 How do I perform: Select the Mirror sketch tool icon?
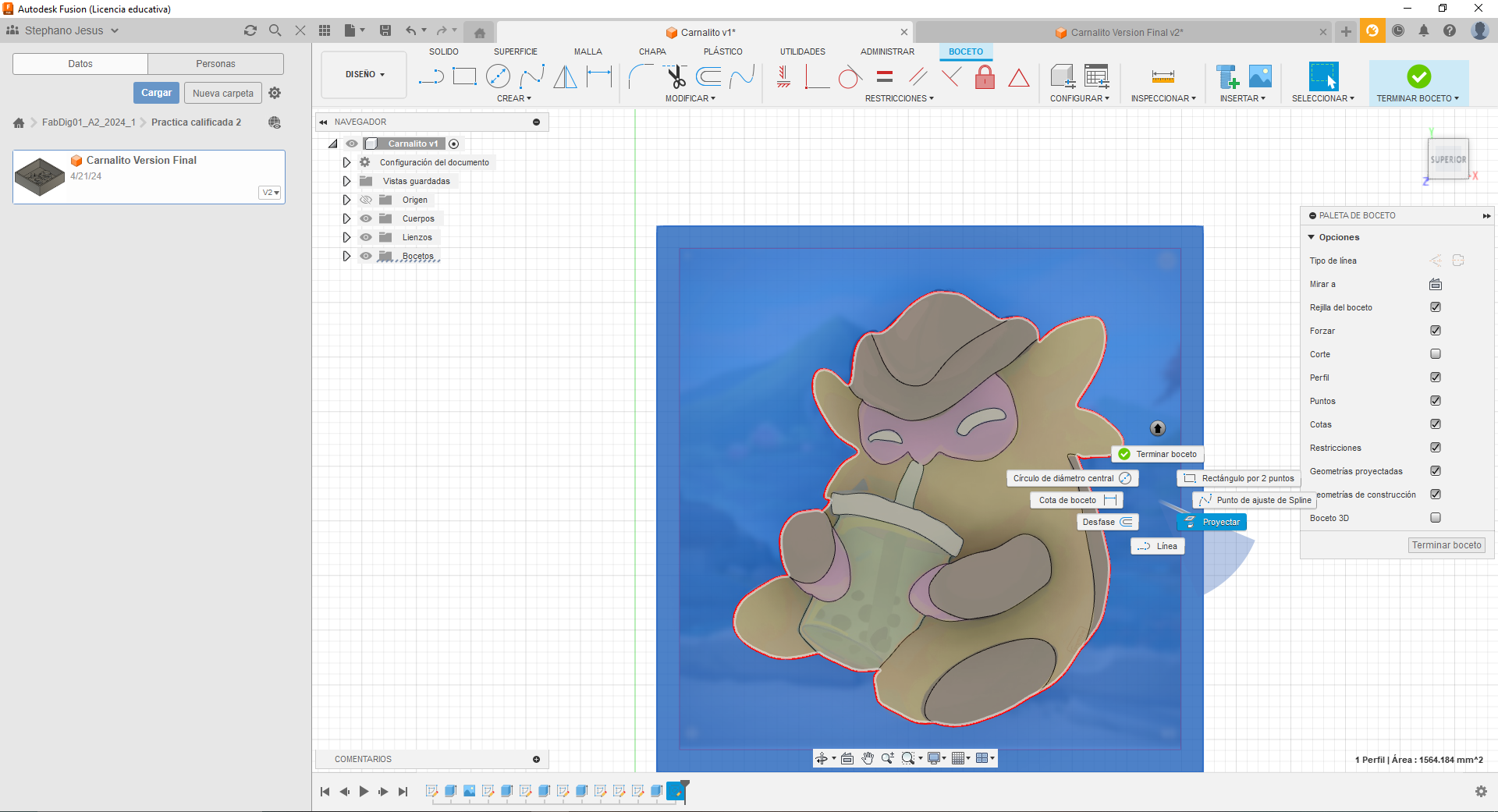click(565, 76)
